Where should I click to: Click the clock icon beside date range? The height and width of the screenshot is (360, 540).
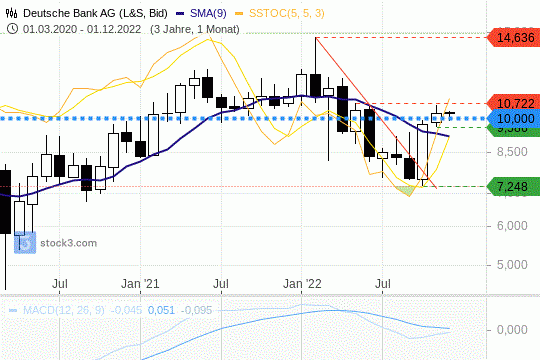[x=12, y=29]
